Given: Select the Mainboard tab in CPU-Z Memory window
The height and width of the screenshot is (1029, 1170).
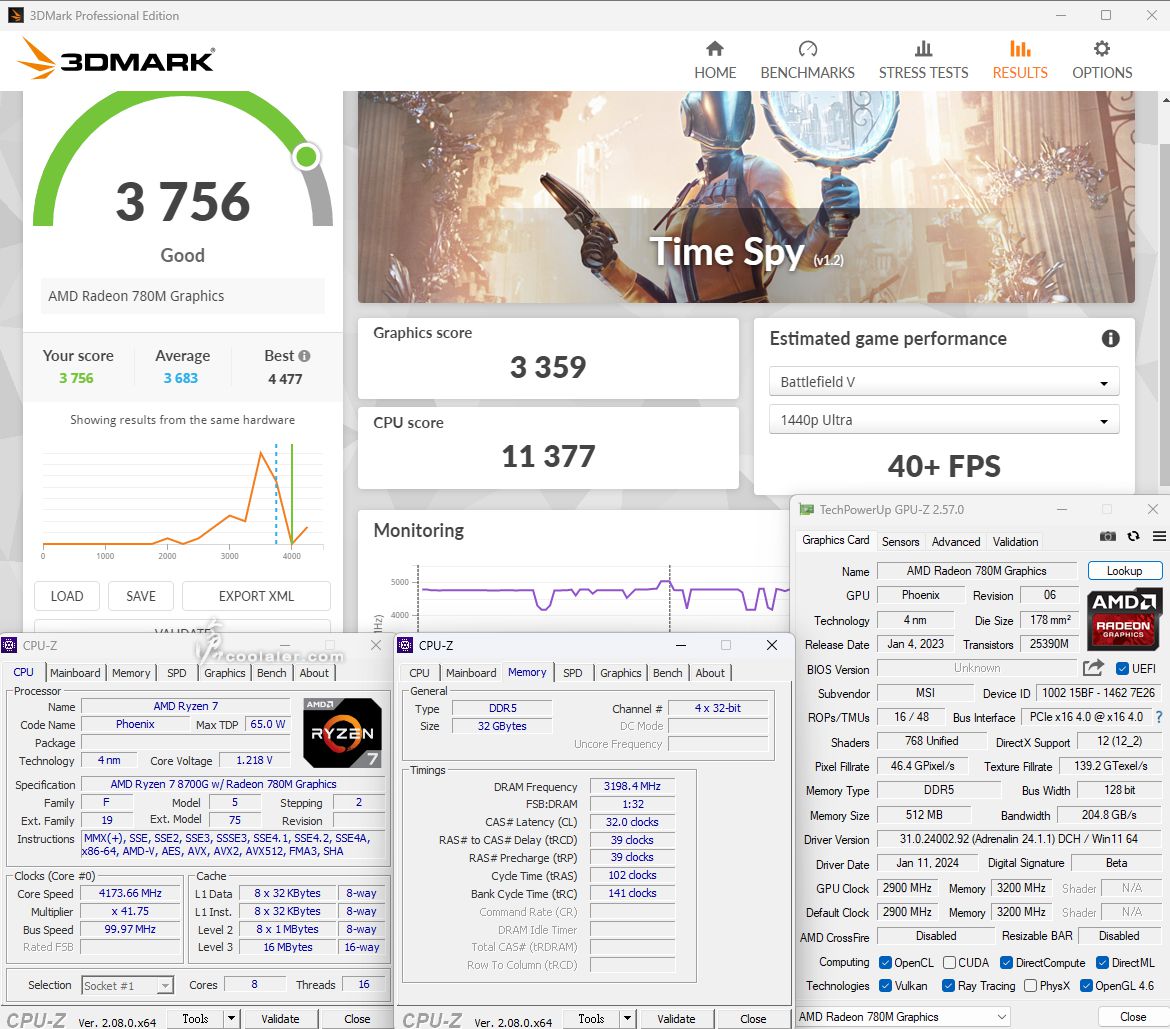Looking at the screenshot, I should [x=471, y=673].
